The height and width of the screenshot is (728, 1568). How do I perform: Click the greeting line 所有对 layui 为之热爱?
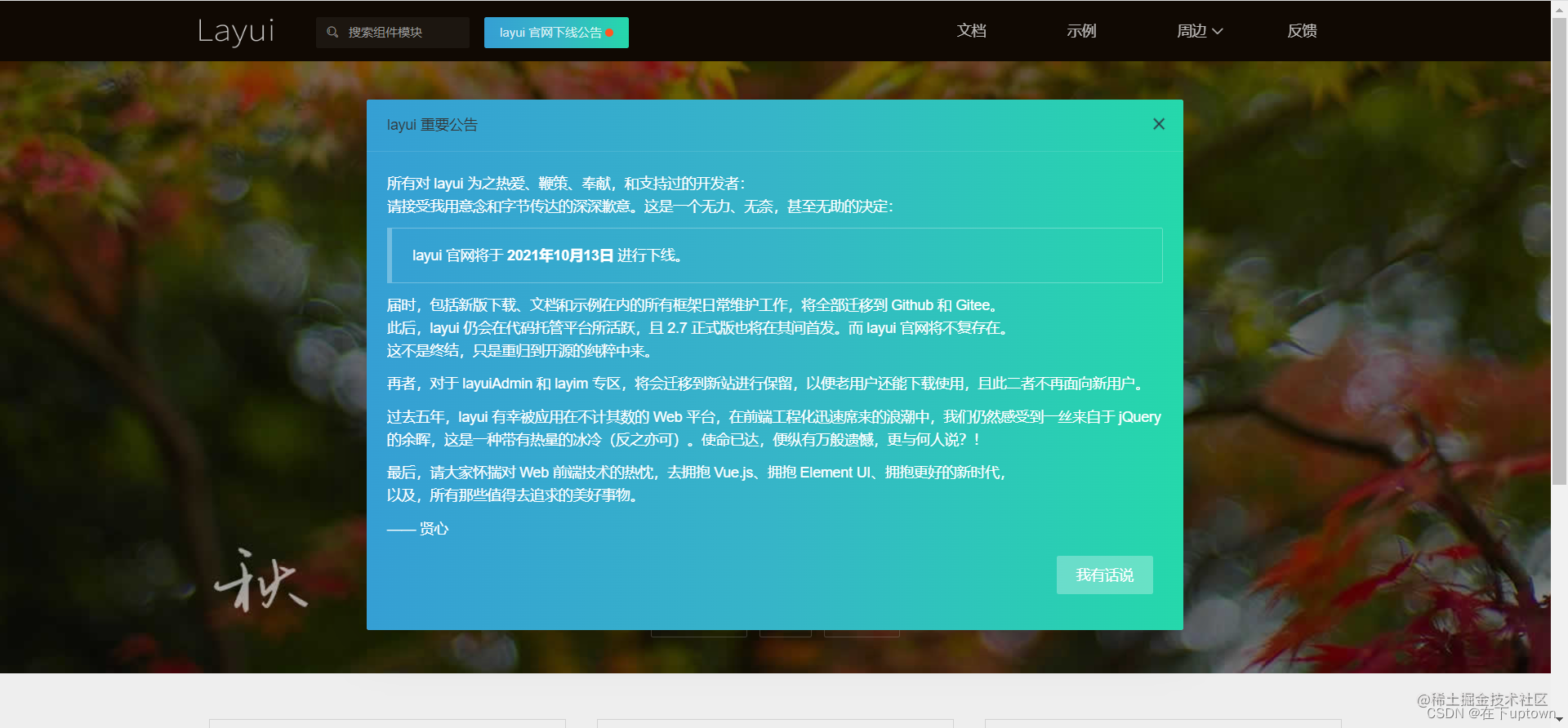point(566,184)
